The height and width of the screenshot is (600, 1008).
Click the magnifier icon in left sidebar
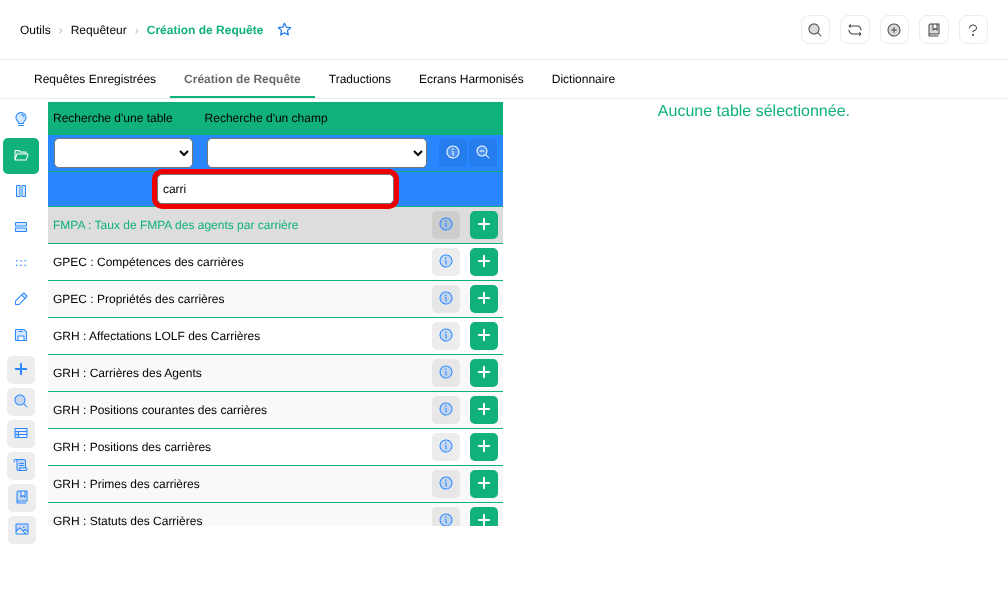pos(21,401)
